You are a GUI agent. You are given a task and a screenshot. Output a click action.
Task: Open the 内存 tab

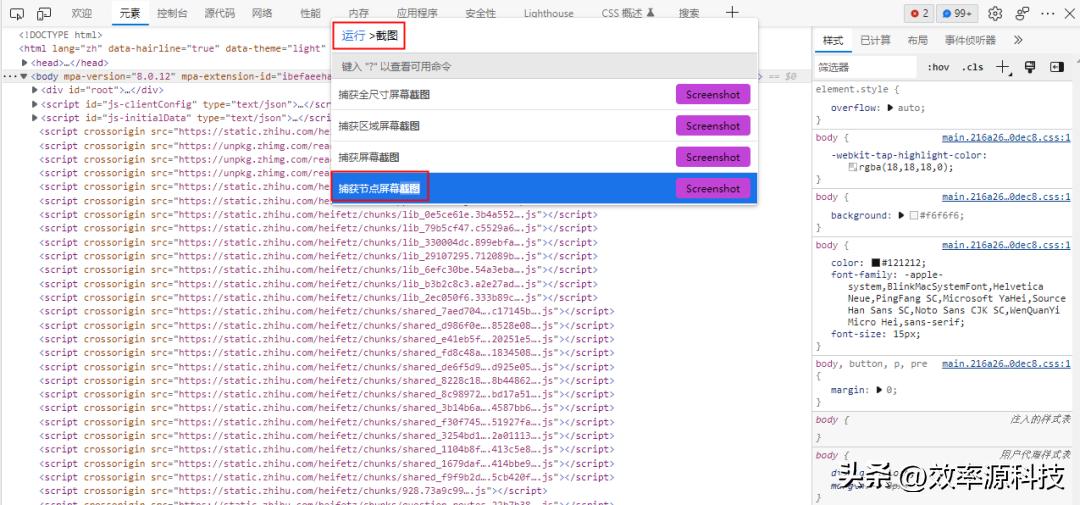point(358,13)
